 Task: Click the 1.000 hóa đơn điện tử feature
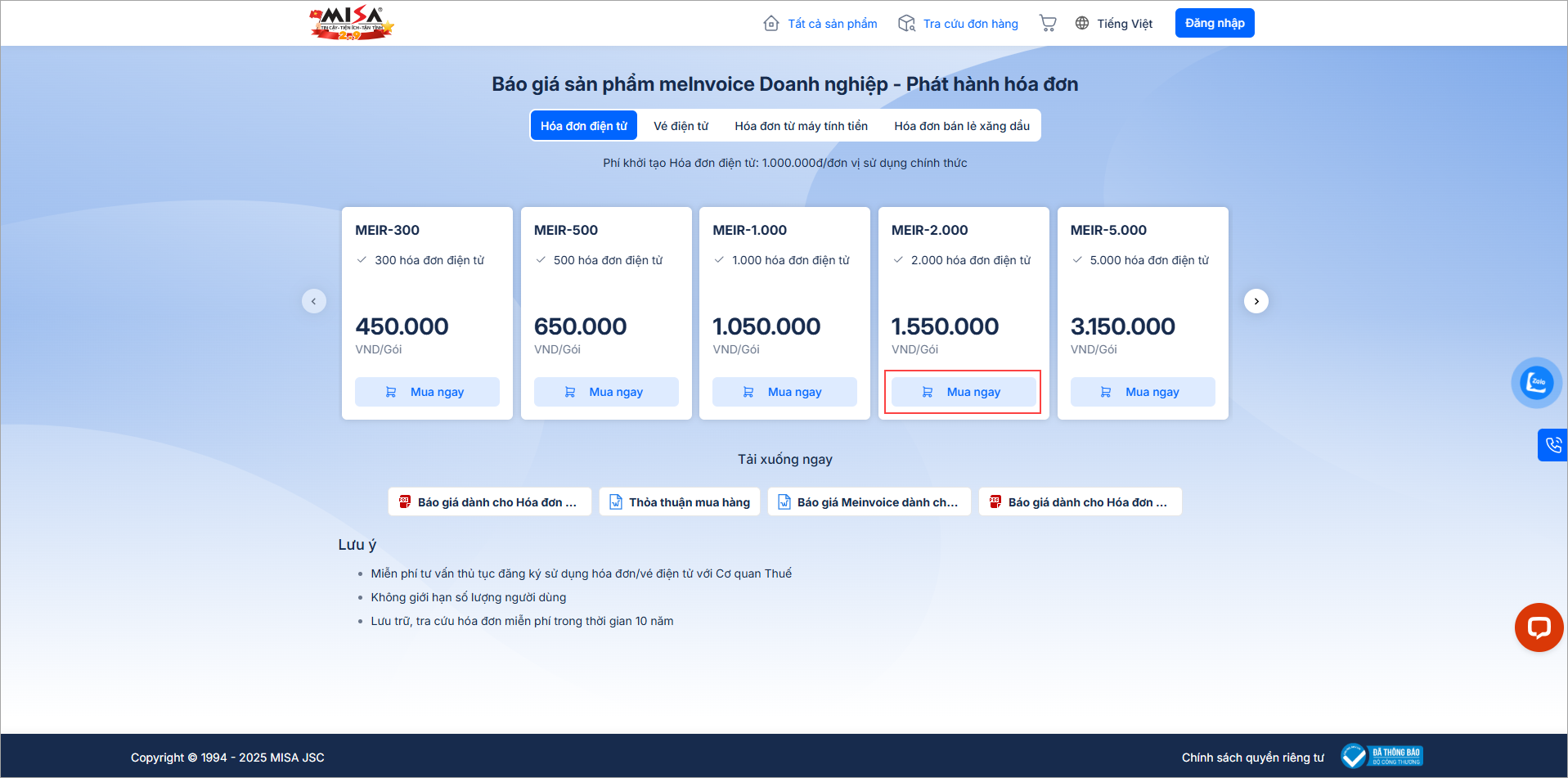pos(791,260)
